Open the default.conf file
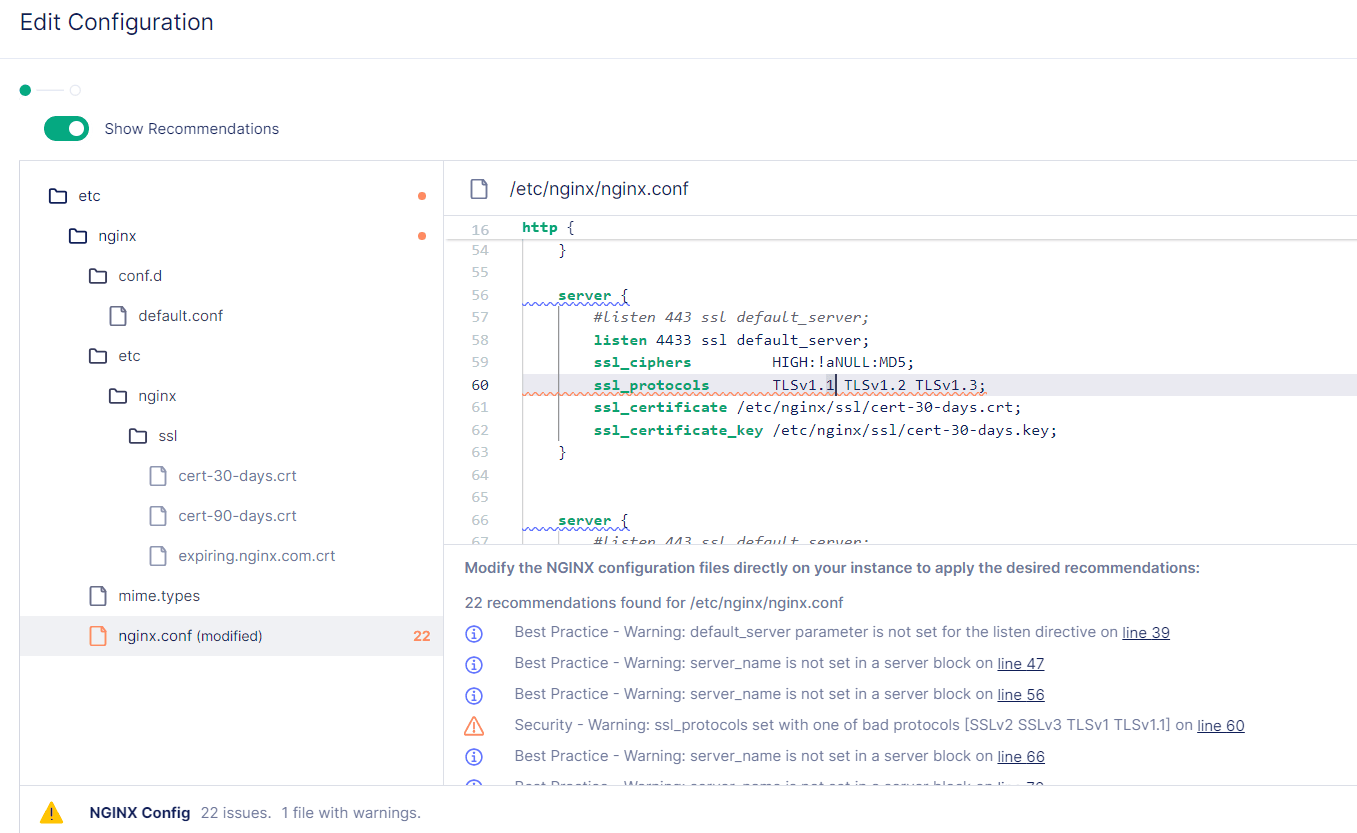This screenshot has height=833, width=1357. click(180, 316)
